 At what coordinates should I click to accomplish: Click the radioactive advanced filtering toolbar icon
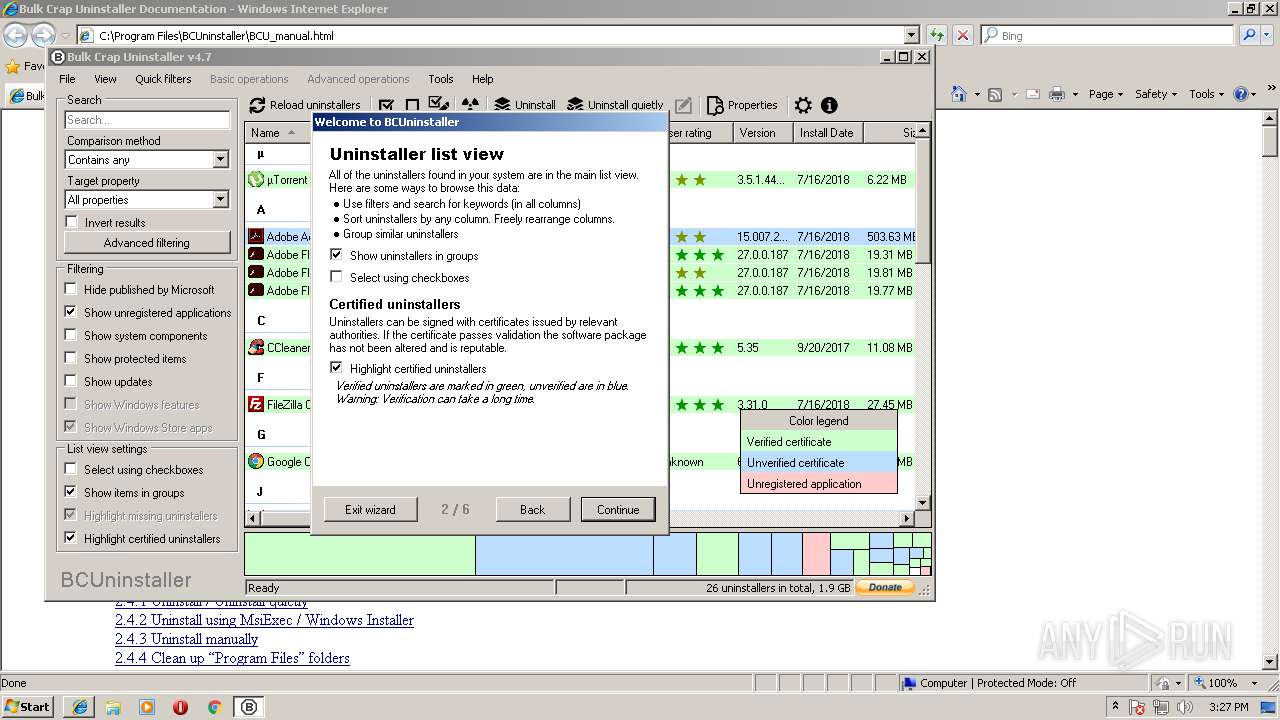(470, 105)
